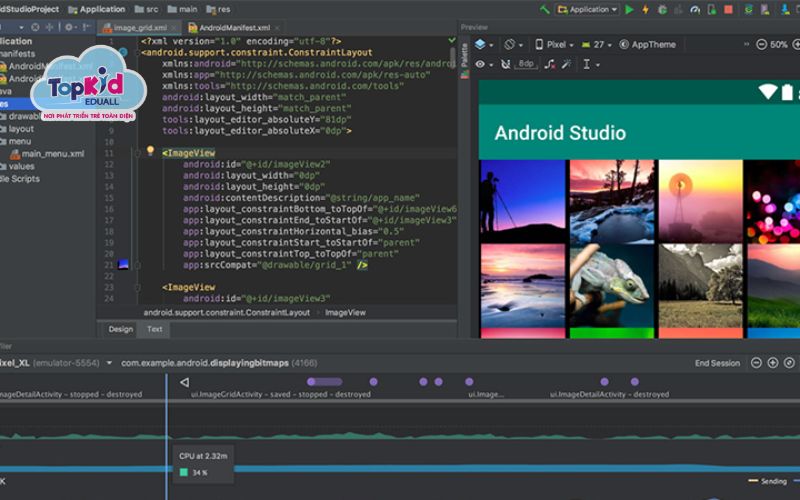Switch to the image_grid.xml tab

(x=140, y=27)
